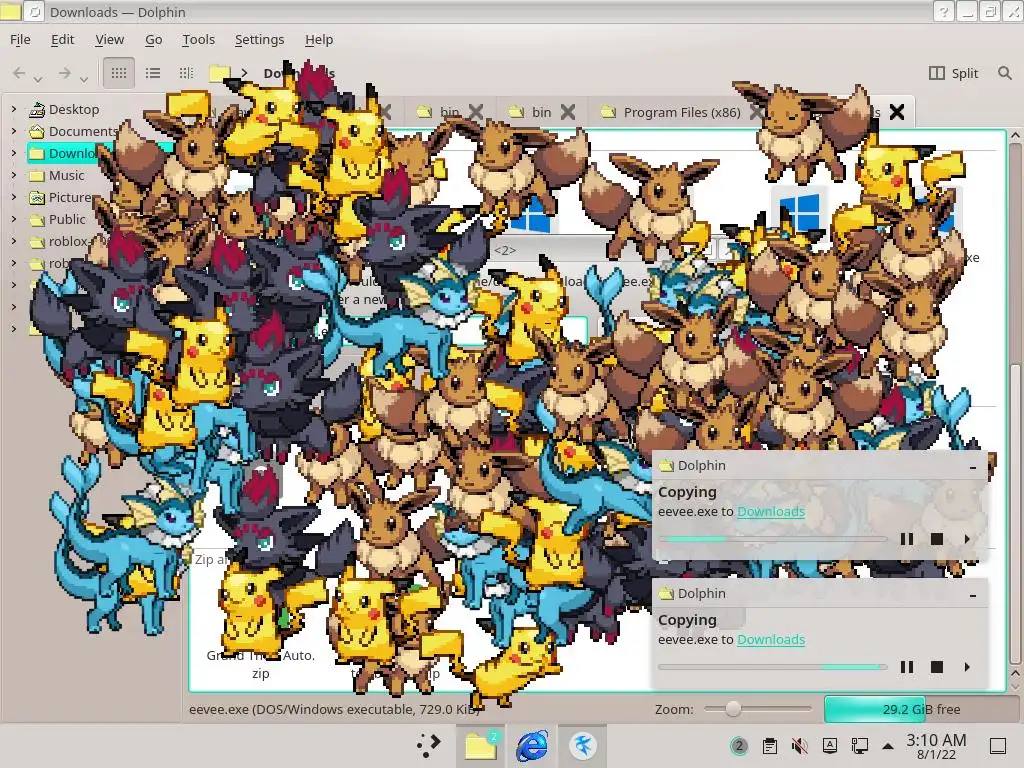Open the forward history dropdown arrow
The height and width of the screenshot is (768, 1024).
point(84,79)
